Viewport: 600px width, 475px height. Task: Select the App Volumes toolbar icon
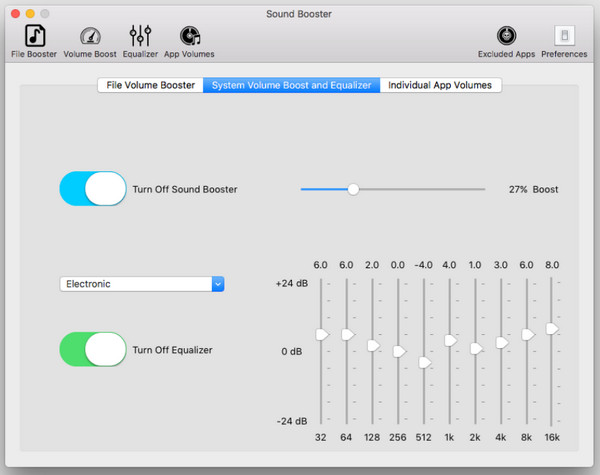click(x=189, y=36)
